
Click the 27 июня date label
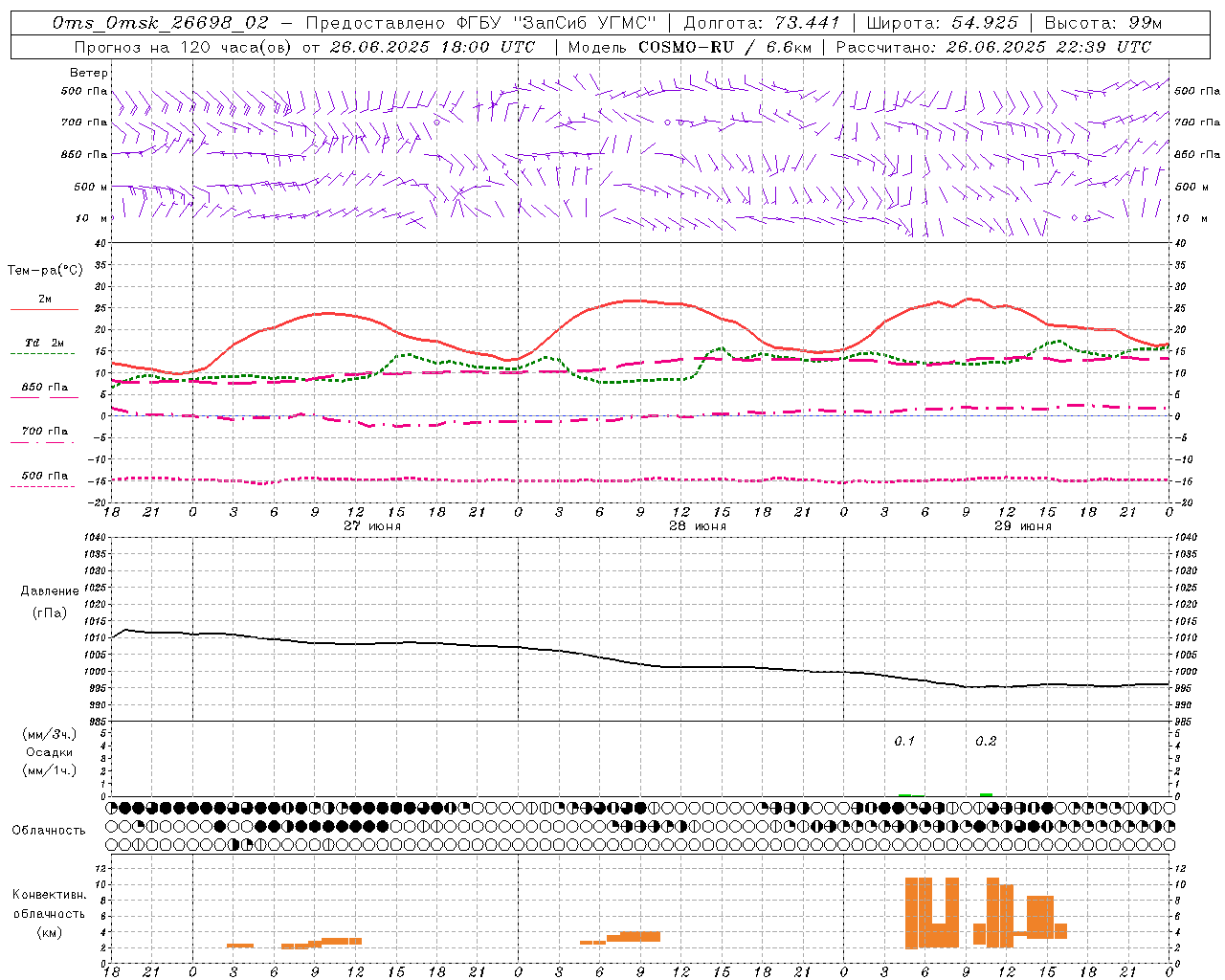pos(372,526)
